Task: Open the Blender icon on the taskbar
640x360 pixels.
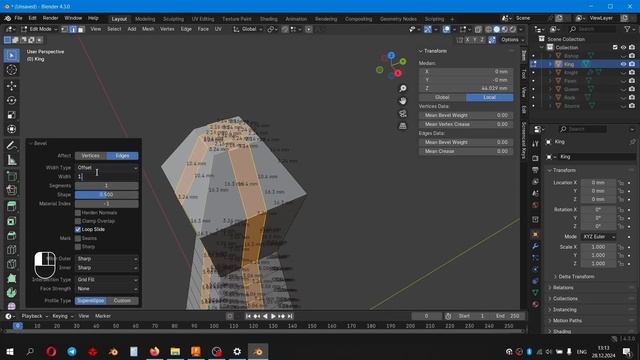Action: click(x=258, y=351)
